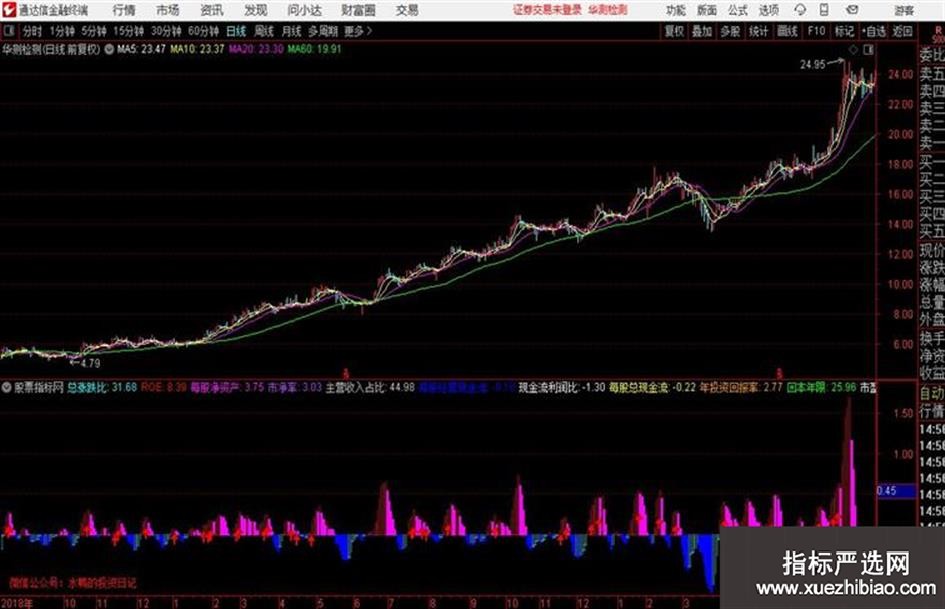Select the 周线 weekly chart tab
This screenshot has width=945, height=609.
[264, 31]
